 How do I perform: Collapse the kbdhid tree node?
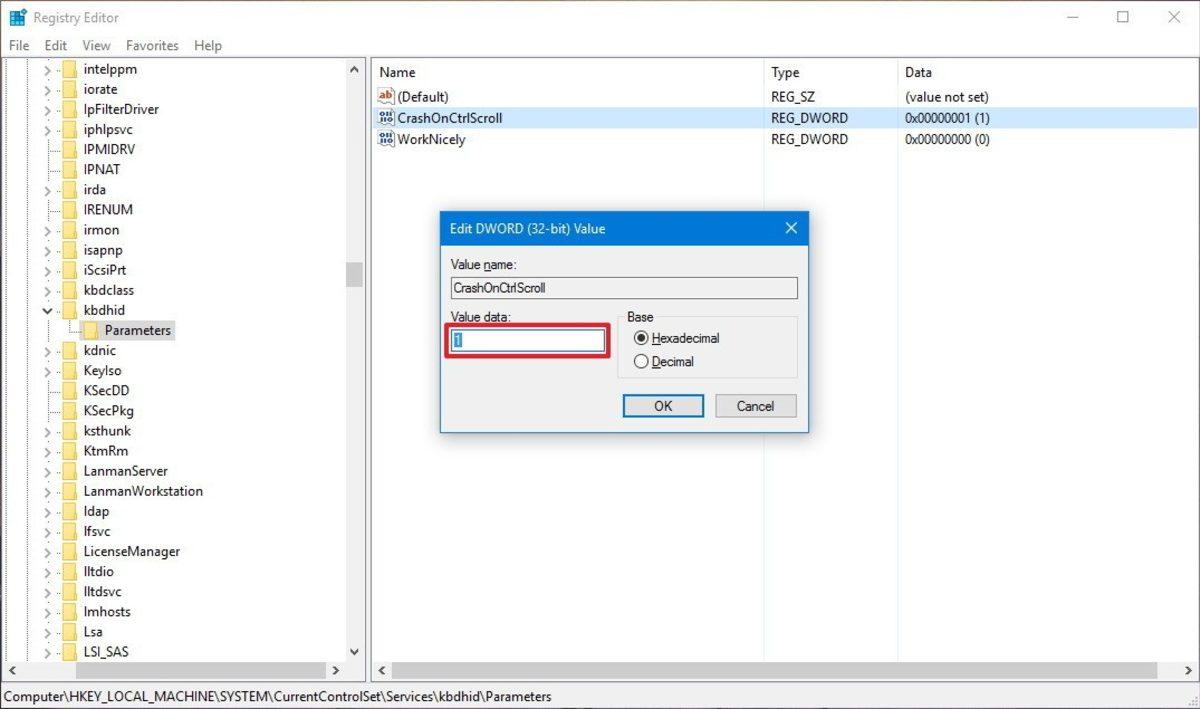pos(46,310)
